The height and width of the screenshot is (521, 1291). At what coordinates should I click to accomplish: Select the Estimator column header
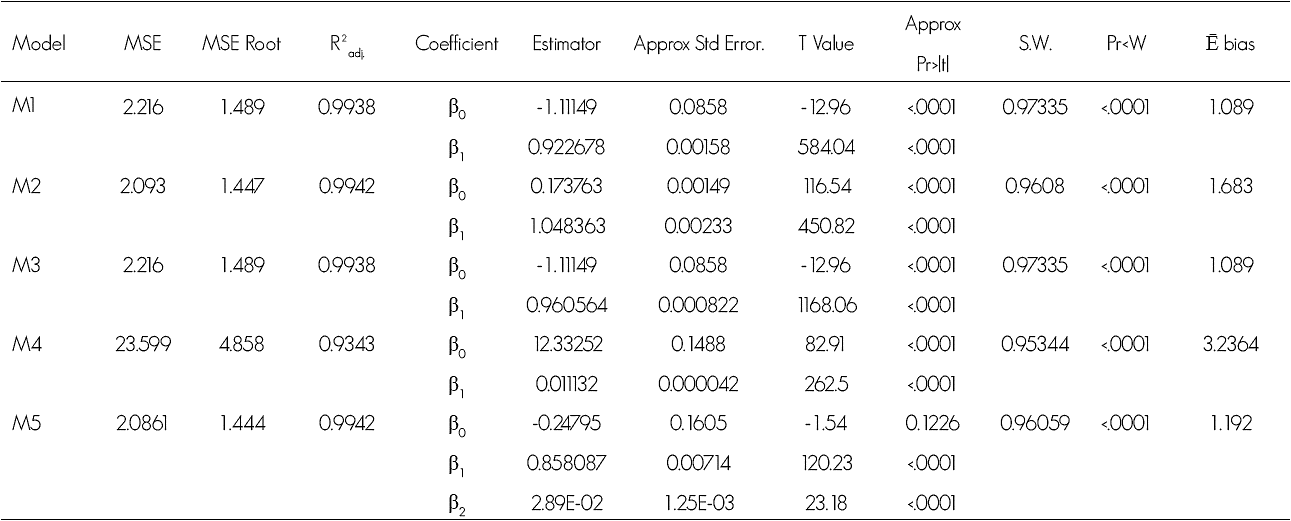pos(566,45)
